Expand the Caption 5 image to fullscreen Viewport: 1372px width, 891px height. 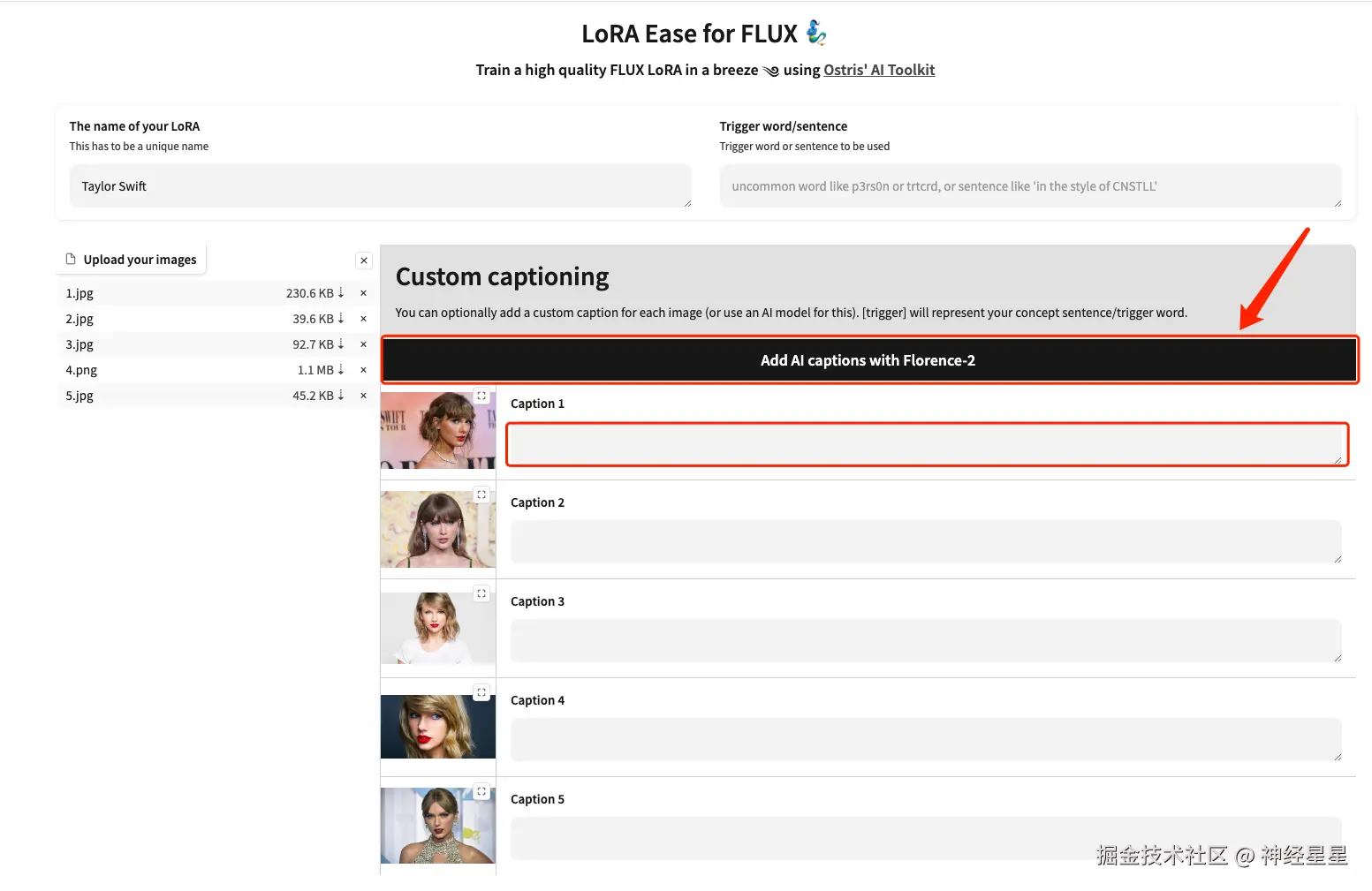tap(481, 792)
